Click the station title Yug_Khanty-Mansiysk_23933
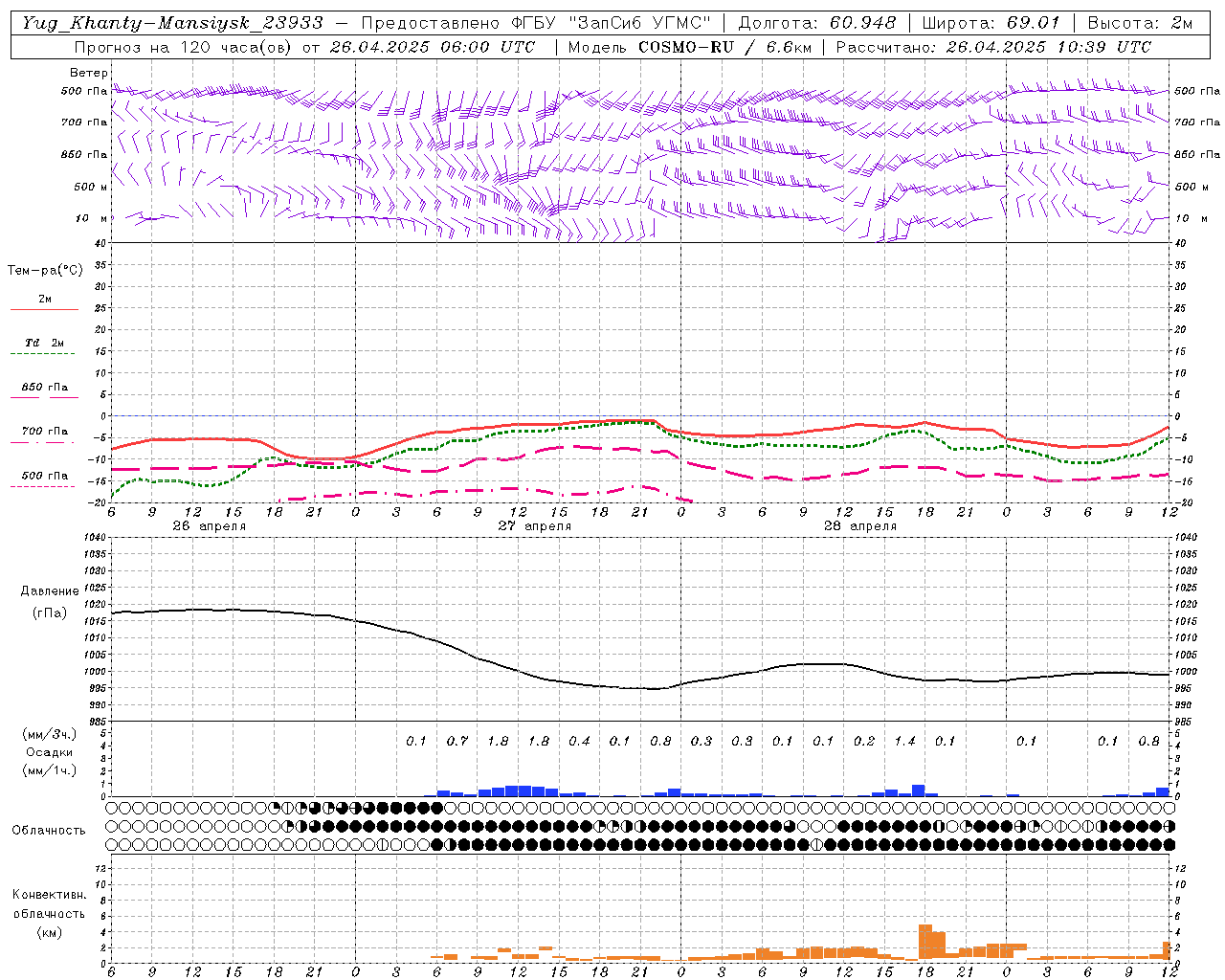1225x980 pixels. tap(172, 23)
